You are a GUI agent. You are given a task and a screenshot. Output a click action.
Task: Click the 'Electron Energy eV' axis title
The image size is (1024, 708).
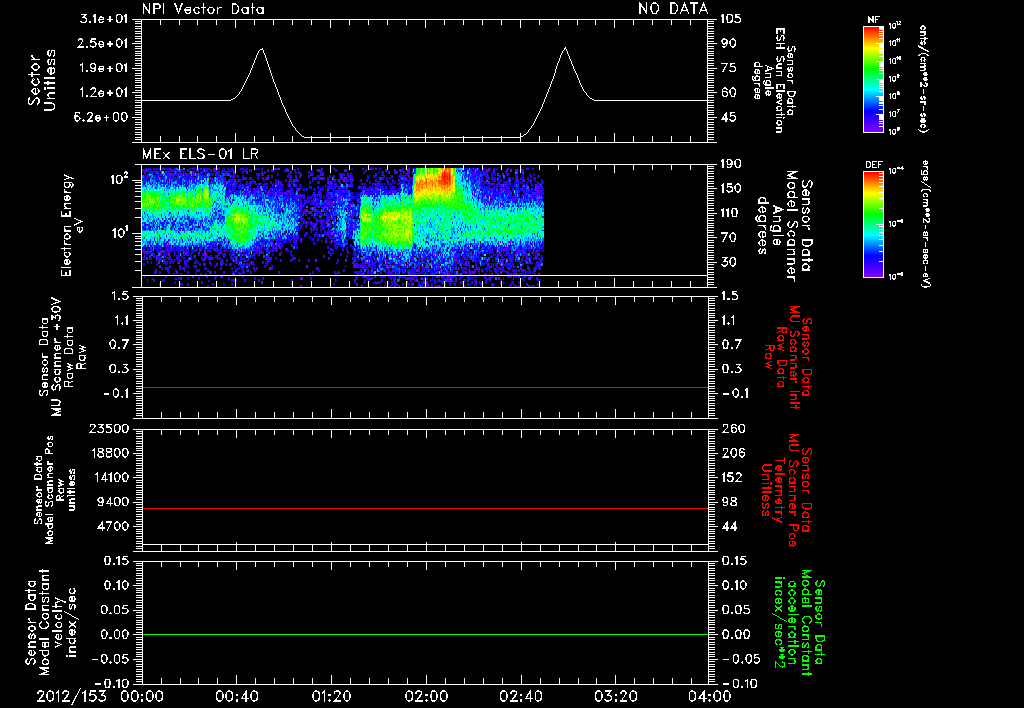[74, 225]
